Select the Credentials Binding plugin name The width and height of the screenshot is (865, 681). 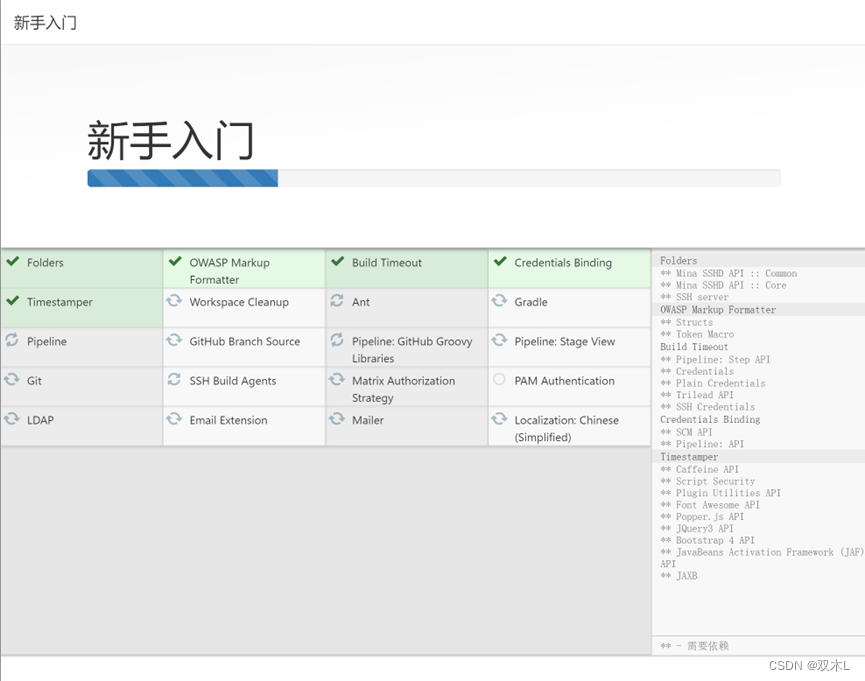click(563, 263)
